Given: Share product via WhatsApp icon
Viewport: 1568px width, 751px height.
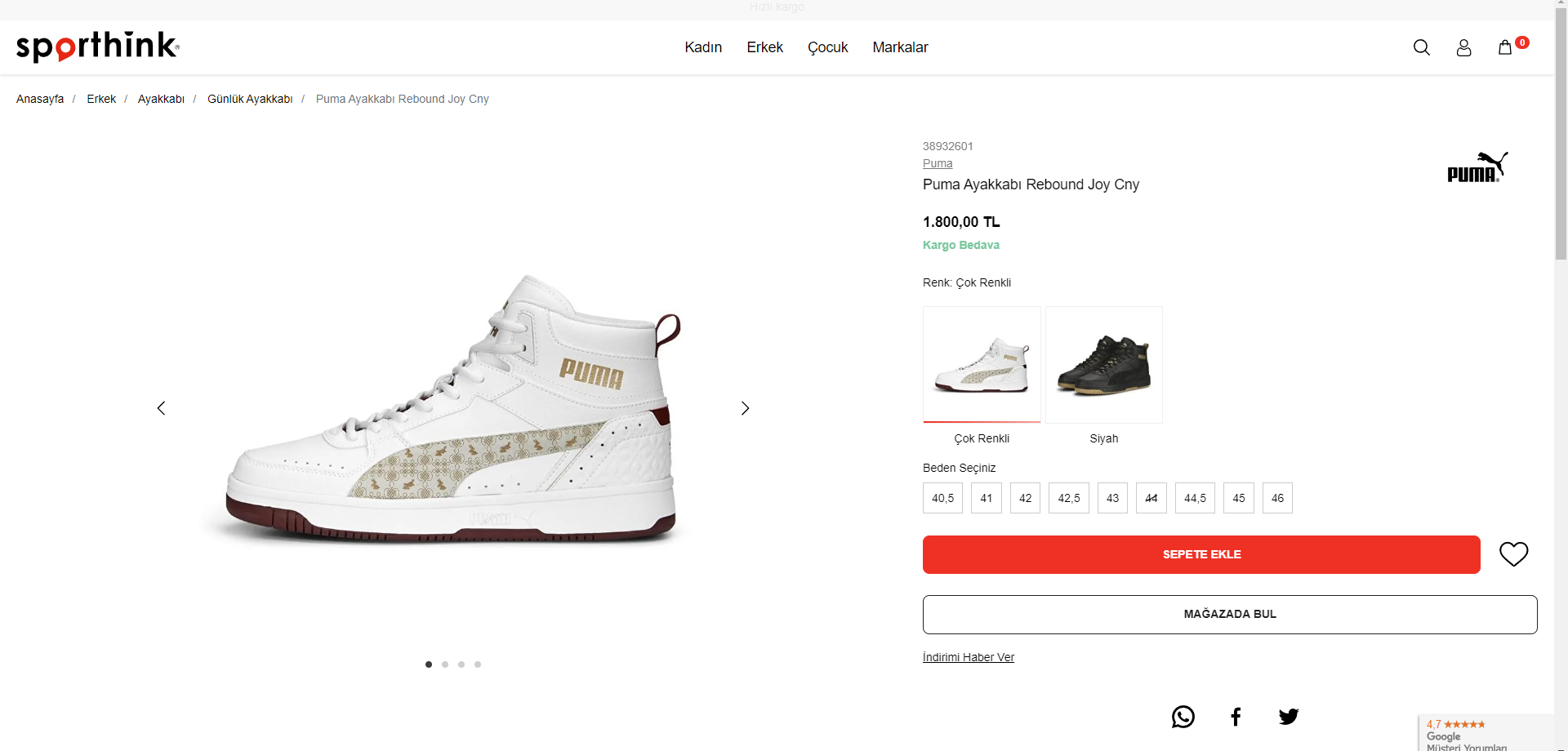Looking at the screenshot, I should 1183,717.
